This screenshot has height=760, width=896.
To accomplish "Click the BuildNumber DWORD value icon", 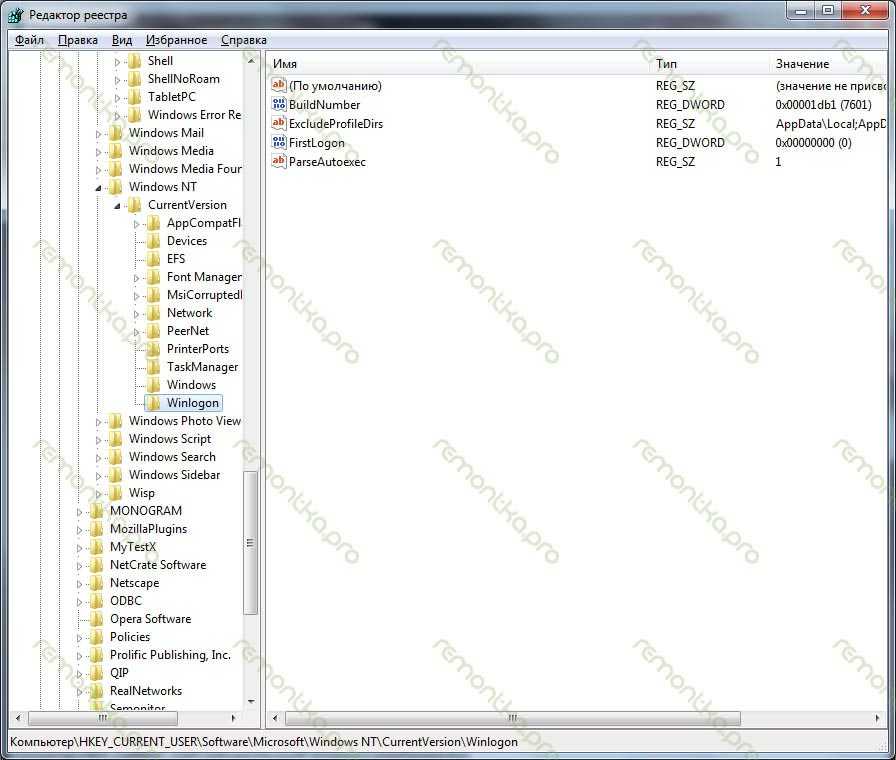I will point(279,105).
